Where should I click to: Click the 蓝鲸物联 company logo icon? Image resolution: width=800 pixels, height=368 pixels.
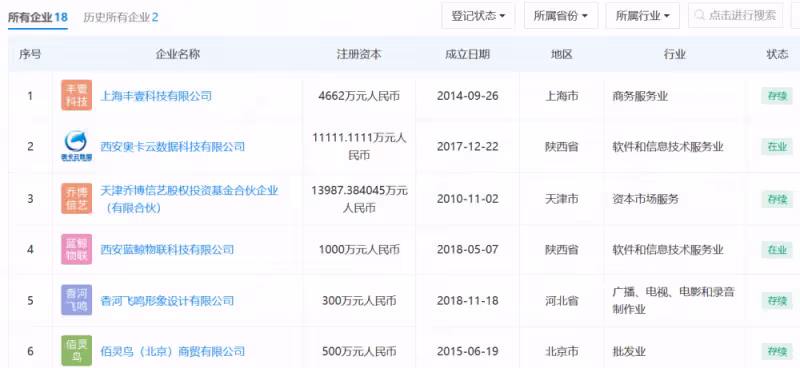[77, 249]
